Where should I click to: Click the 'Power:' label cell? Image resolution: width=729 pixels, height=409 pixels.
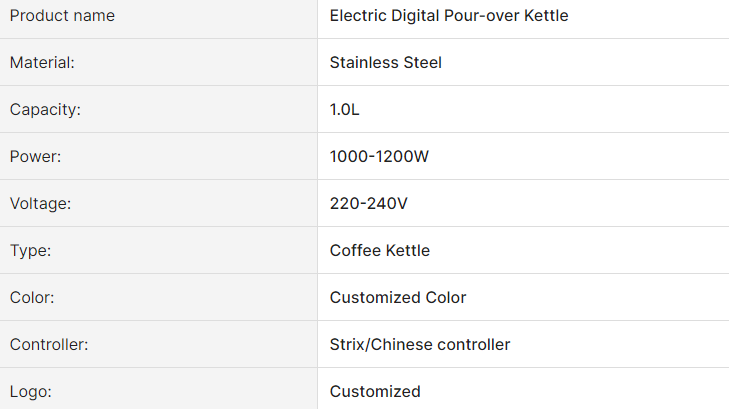pyautogui.click(x=36, y=157)
